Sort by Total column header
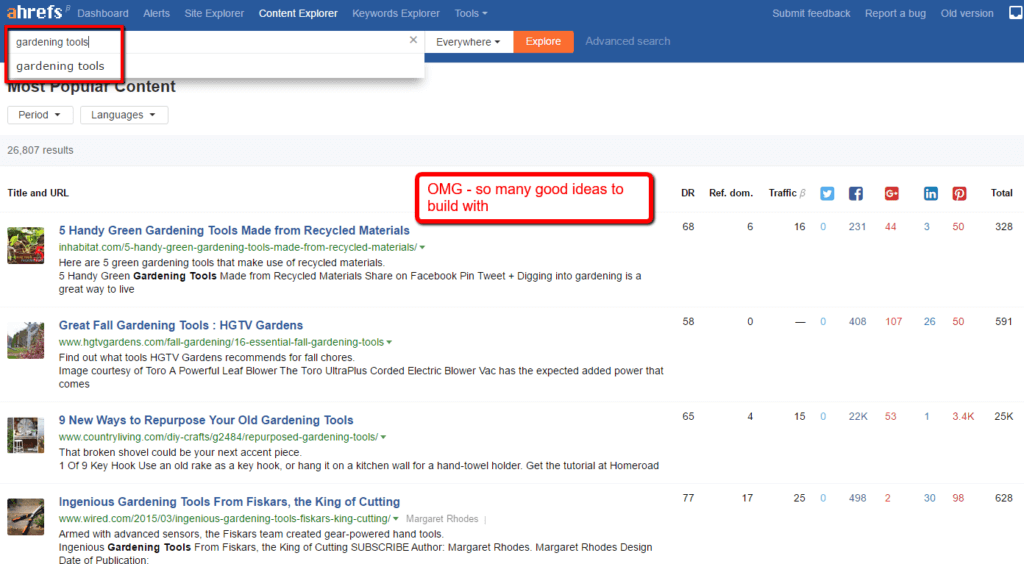1024x564 pixels. tap(1001, 193)
